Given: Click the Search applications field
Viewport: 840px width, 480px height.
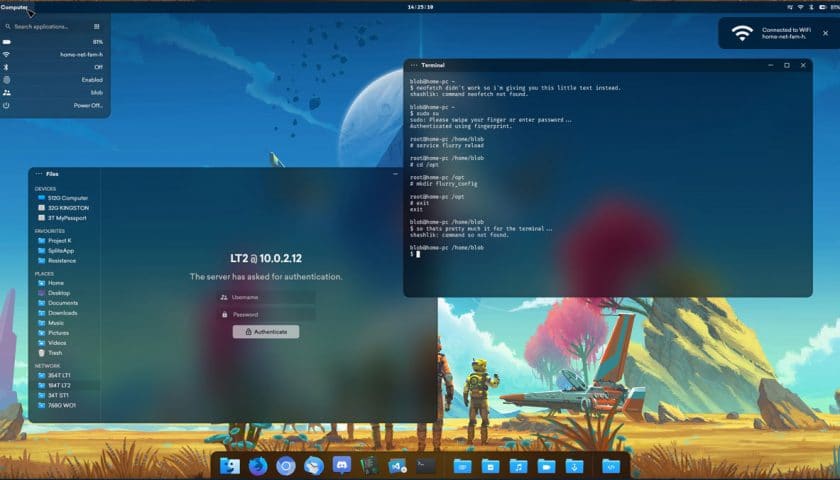Looking at the screenshot, I should 46,26.
